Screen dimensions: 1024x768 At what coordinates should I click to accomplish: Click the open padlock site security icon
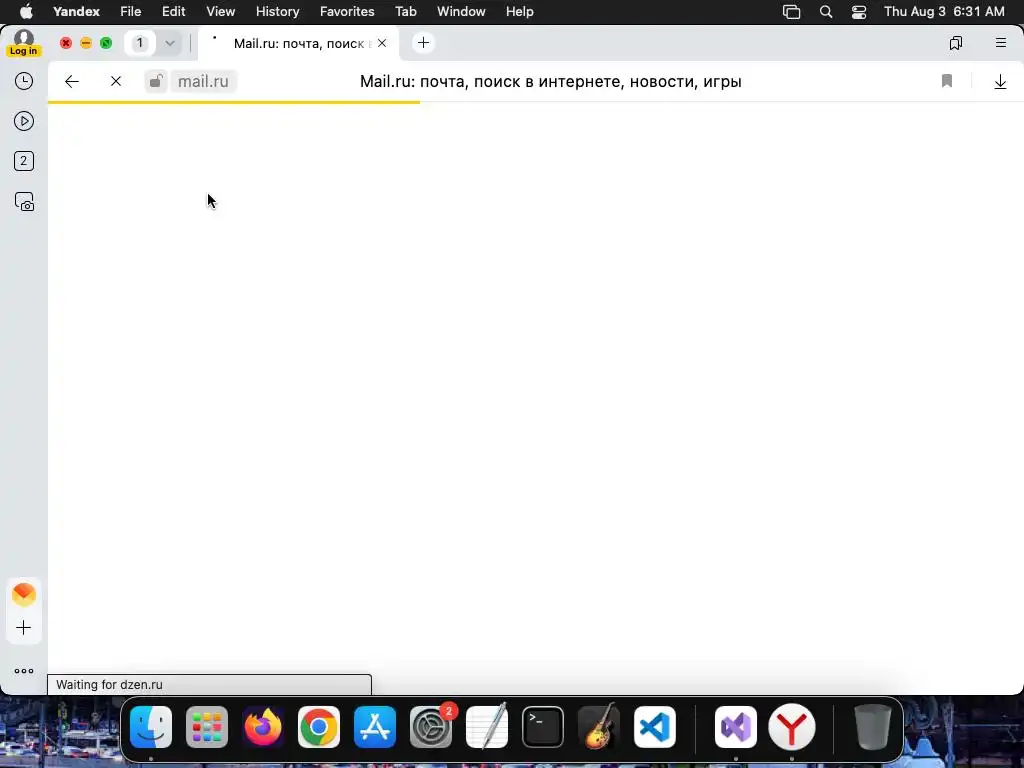(x=155, y=81)
